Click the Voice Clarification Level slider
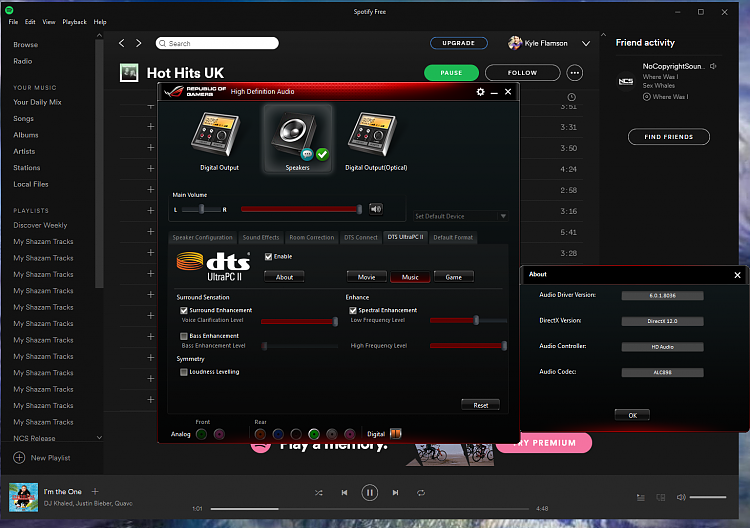The height and width of the screenshot is (528, 750). (299, 321)
